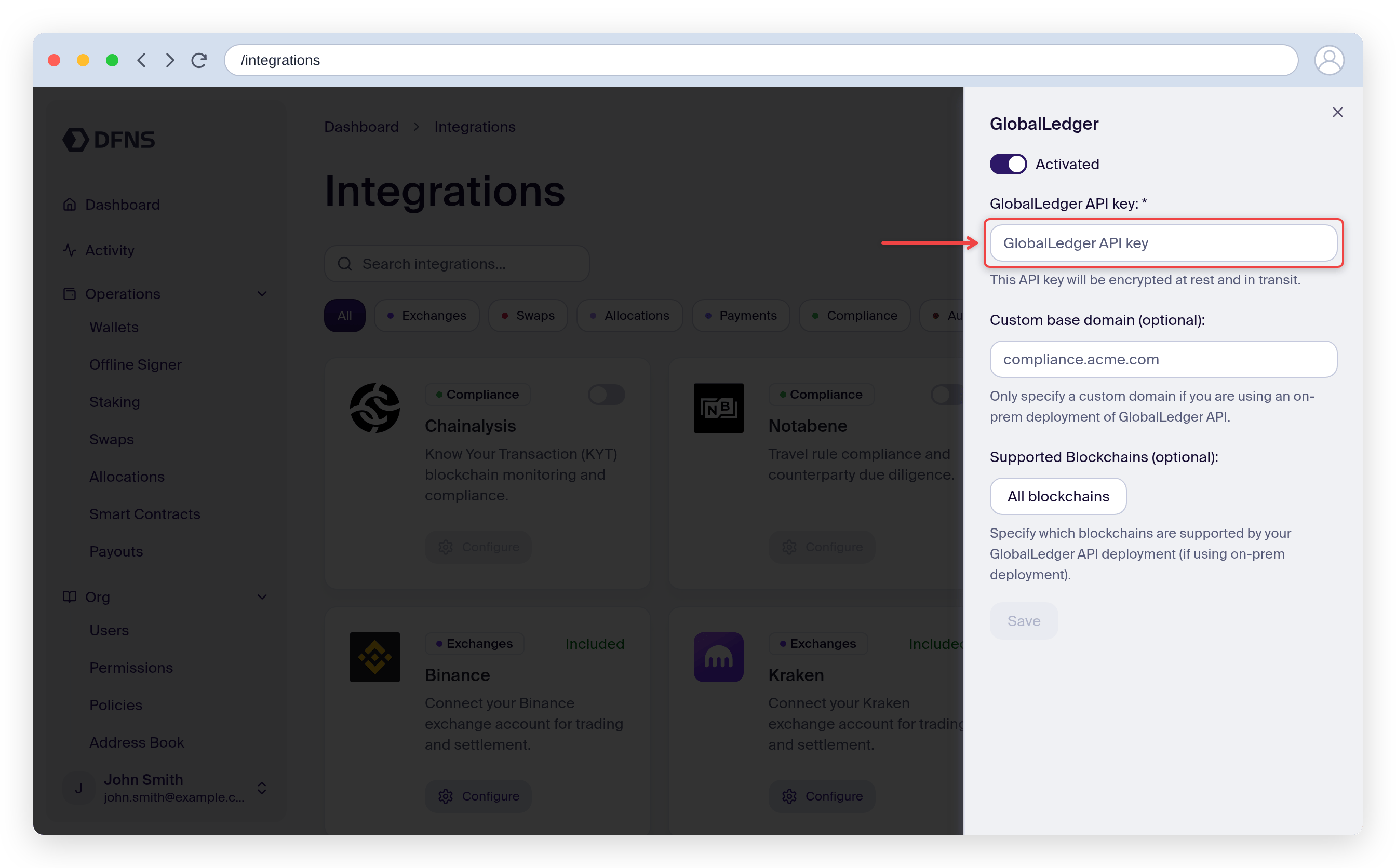Viewport: 1396px width, 868px height.
Task: Click Configure on the Chainalysis card
Action: (478, 547)
